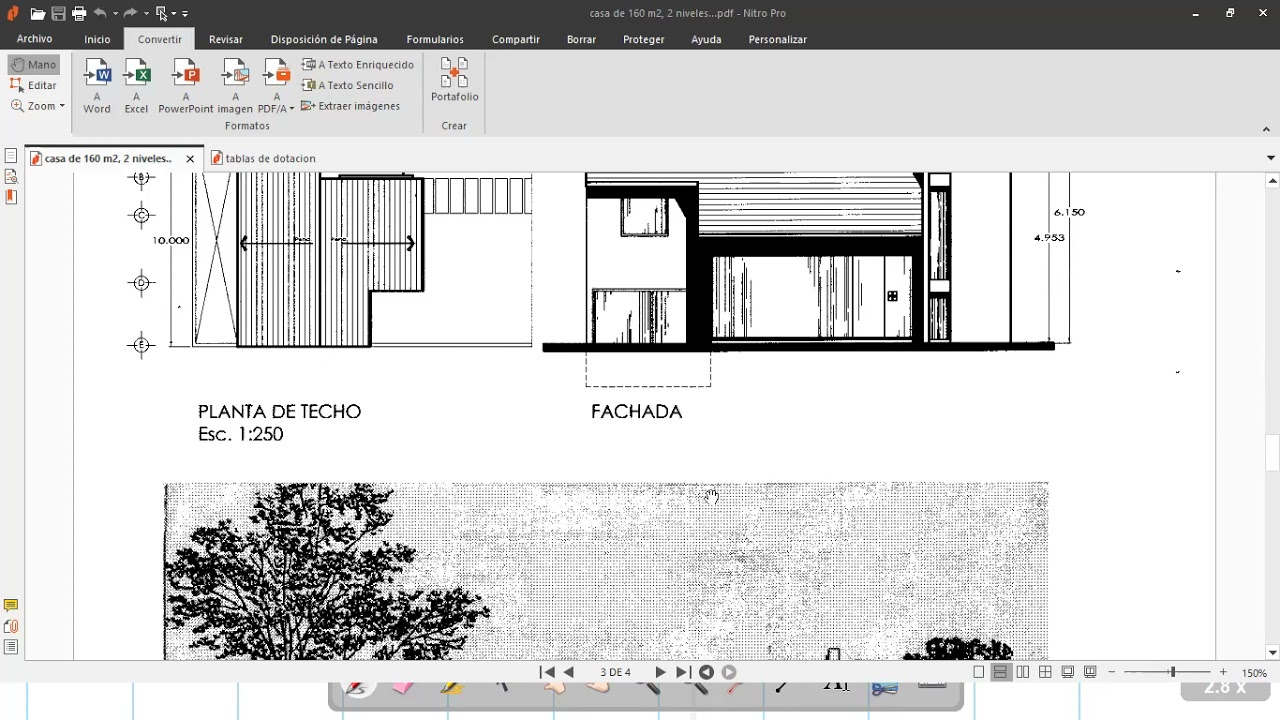Click A Texto Enriquecido button

(x=358, y=65)
